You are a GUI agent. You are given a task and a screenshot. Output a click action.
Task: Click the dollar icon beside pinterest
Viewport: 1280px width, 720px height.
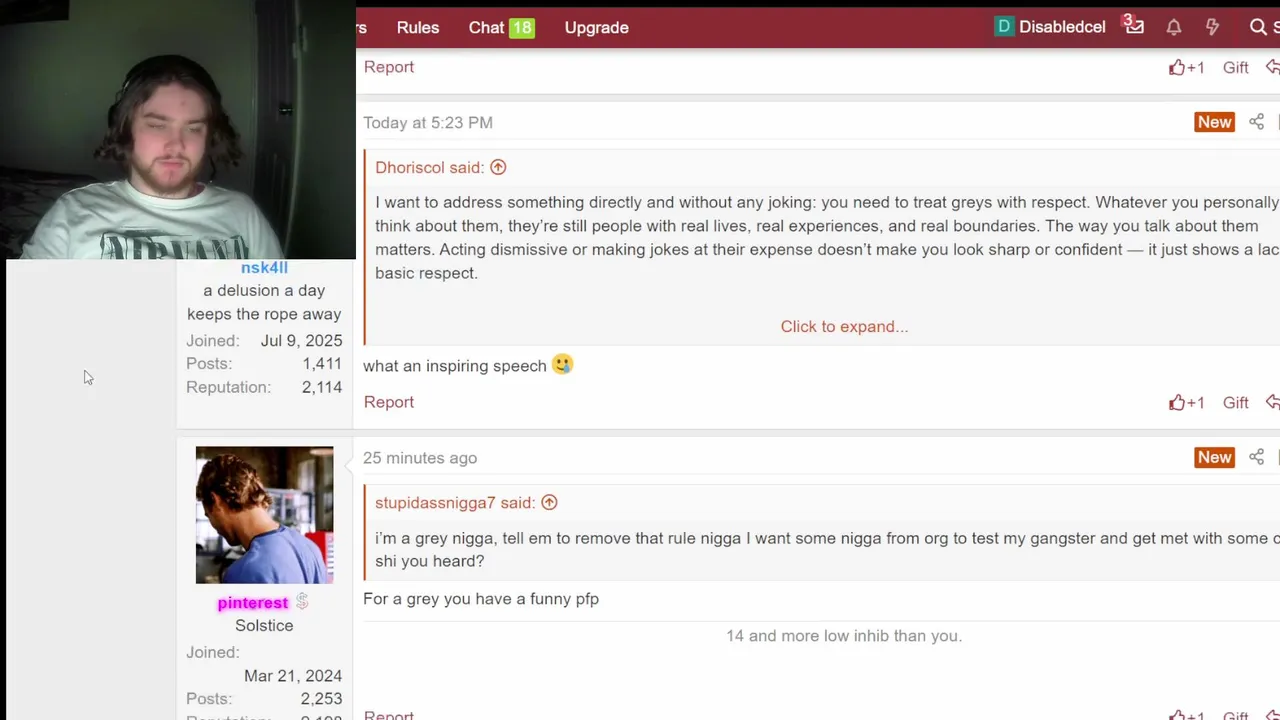click(x=302, y=602)
